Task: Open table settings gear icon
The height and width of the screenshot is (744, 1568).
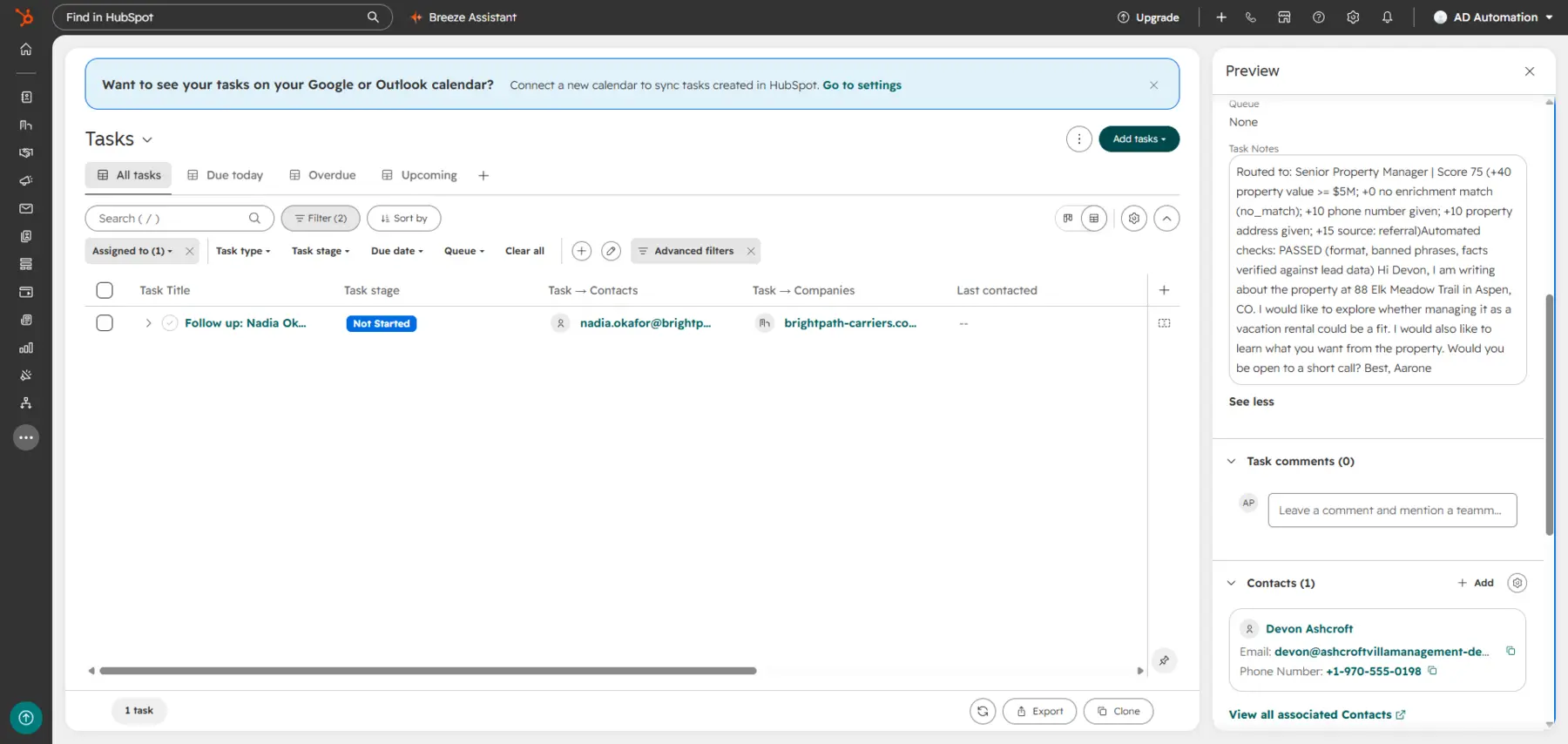Action: point(1133,219)
